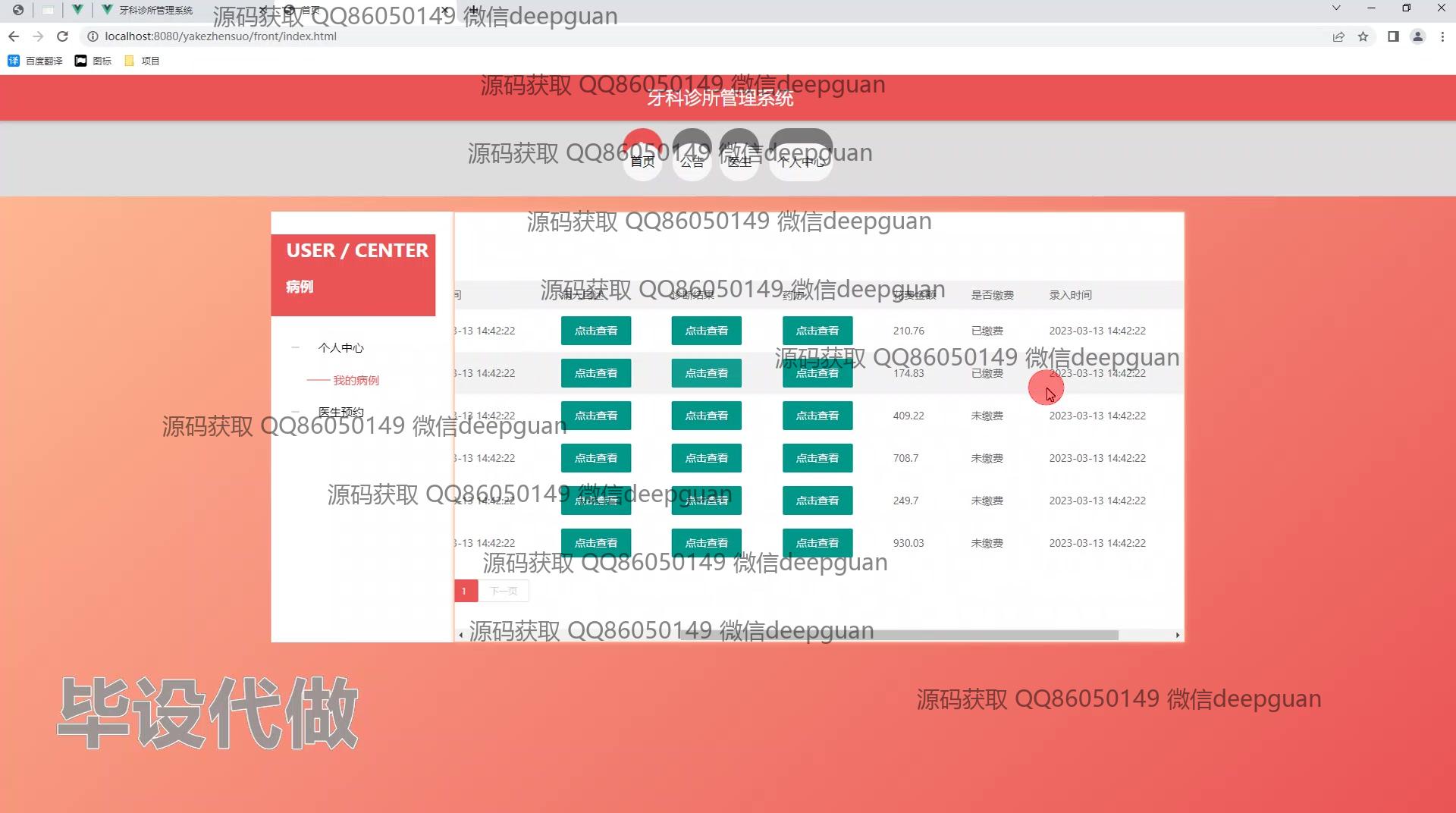This screenshot has width=1456, height=813.
Task: Click the 已缴费 status in the 210.76 row
Action: pos(987,331)
